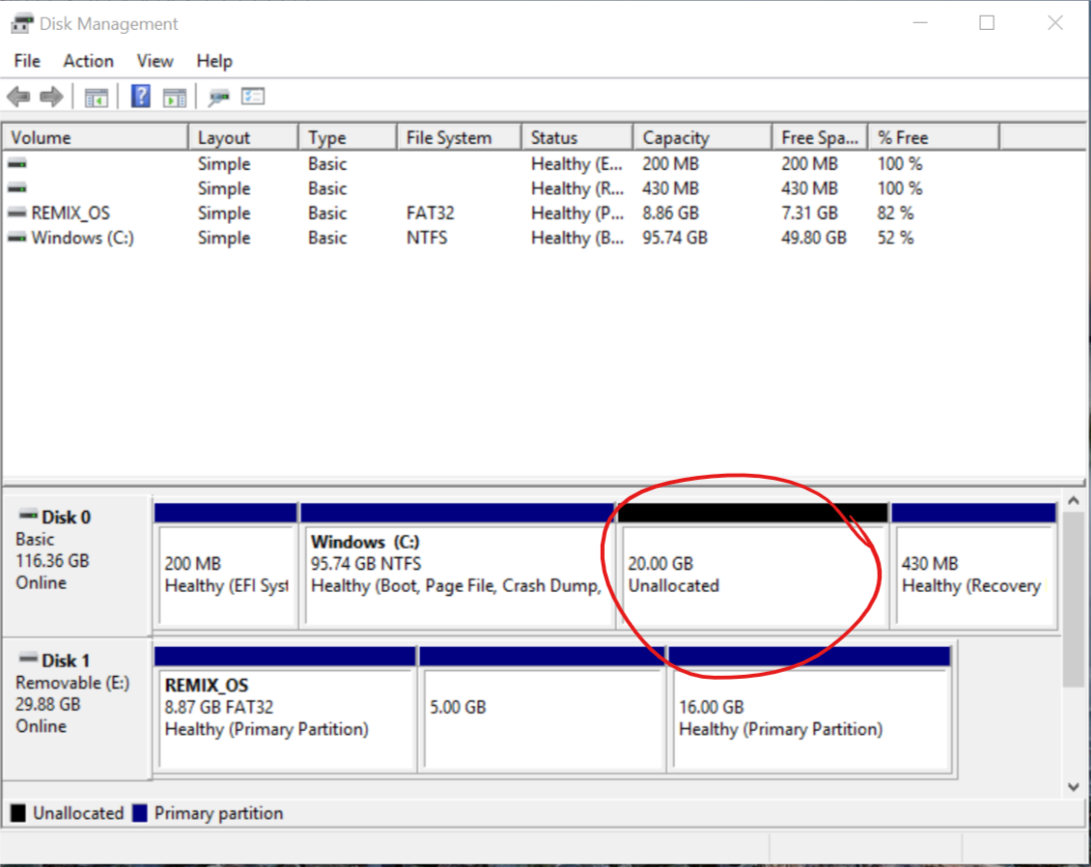1091x867 pixels.
Task: Click the 82 % free cell
Action: pyautogui.click(x=895, y=213)
